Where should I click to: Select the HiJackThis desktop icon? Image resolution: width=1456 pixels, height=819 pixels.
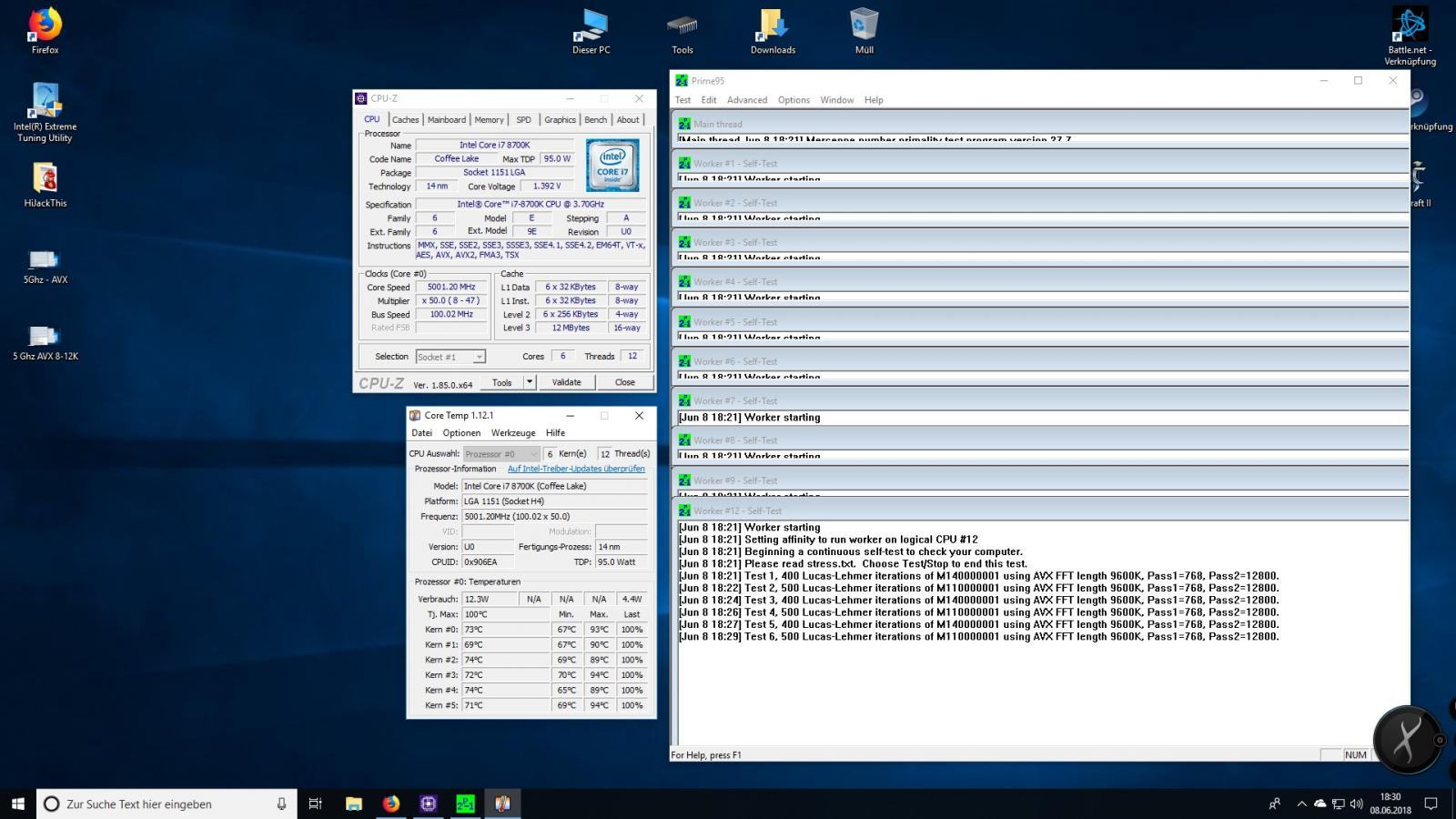point(45,185)
